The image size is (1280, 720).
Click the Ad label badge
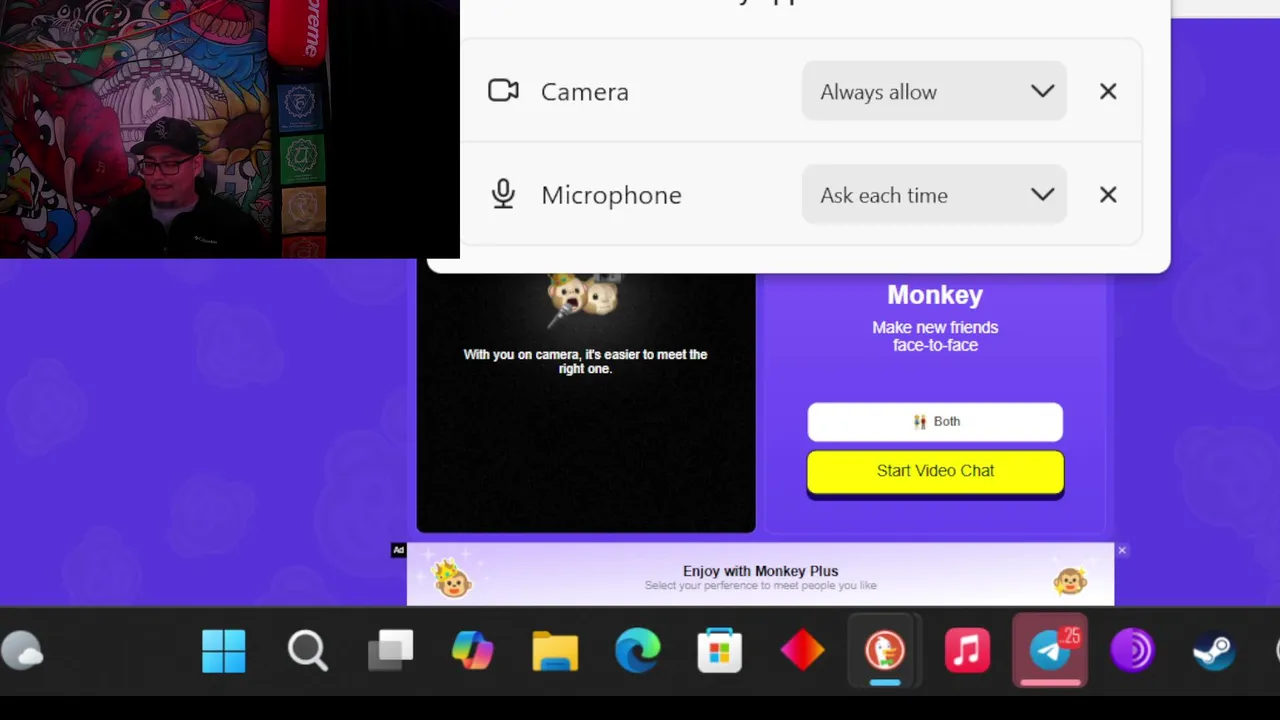398,550
